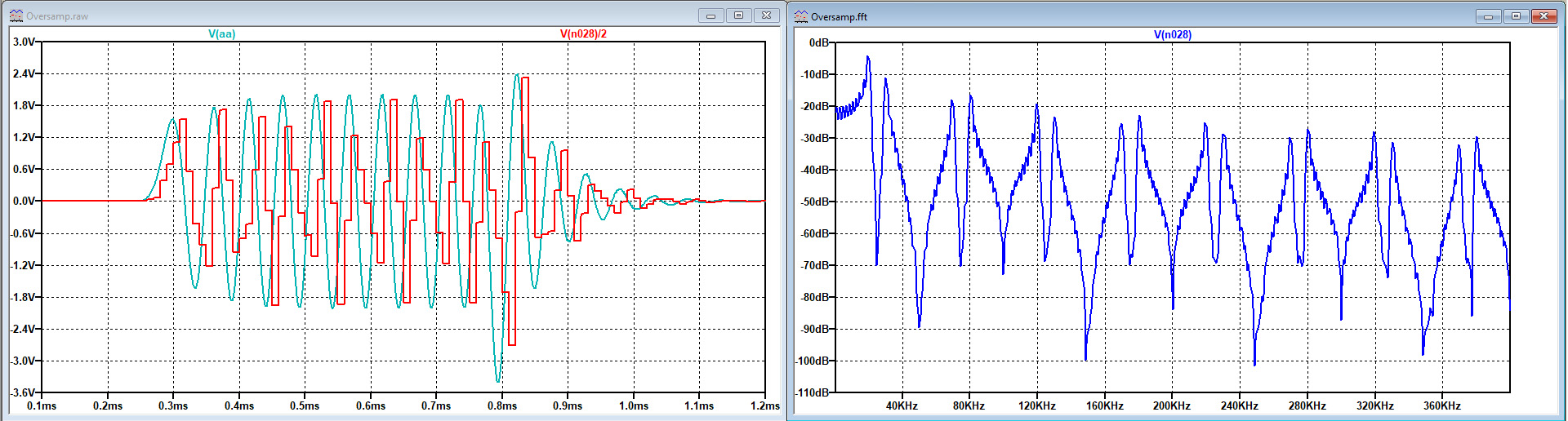Click the 1.1ms time axis label
This screenshot has width=1568, height=421.
[699, 405]
